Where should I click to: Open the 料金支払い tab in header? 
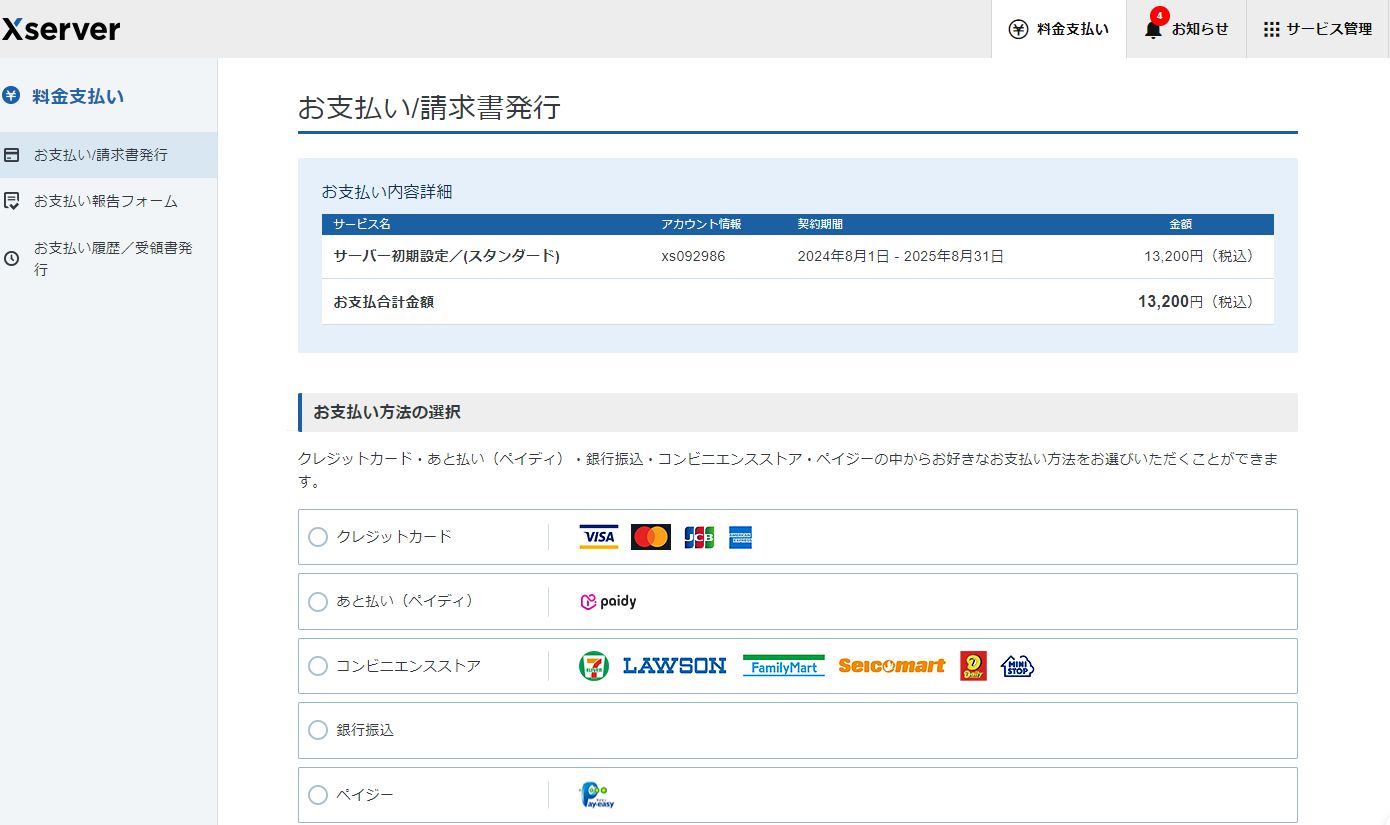pyautogui.click(x=1059, y=29)
